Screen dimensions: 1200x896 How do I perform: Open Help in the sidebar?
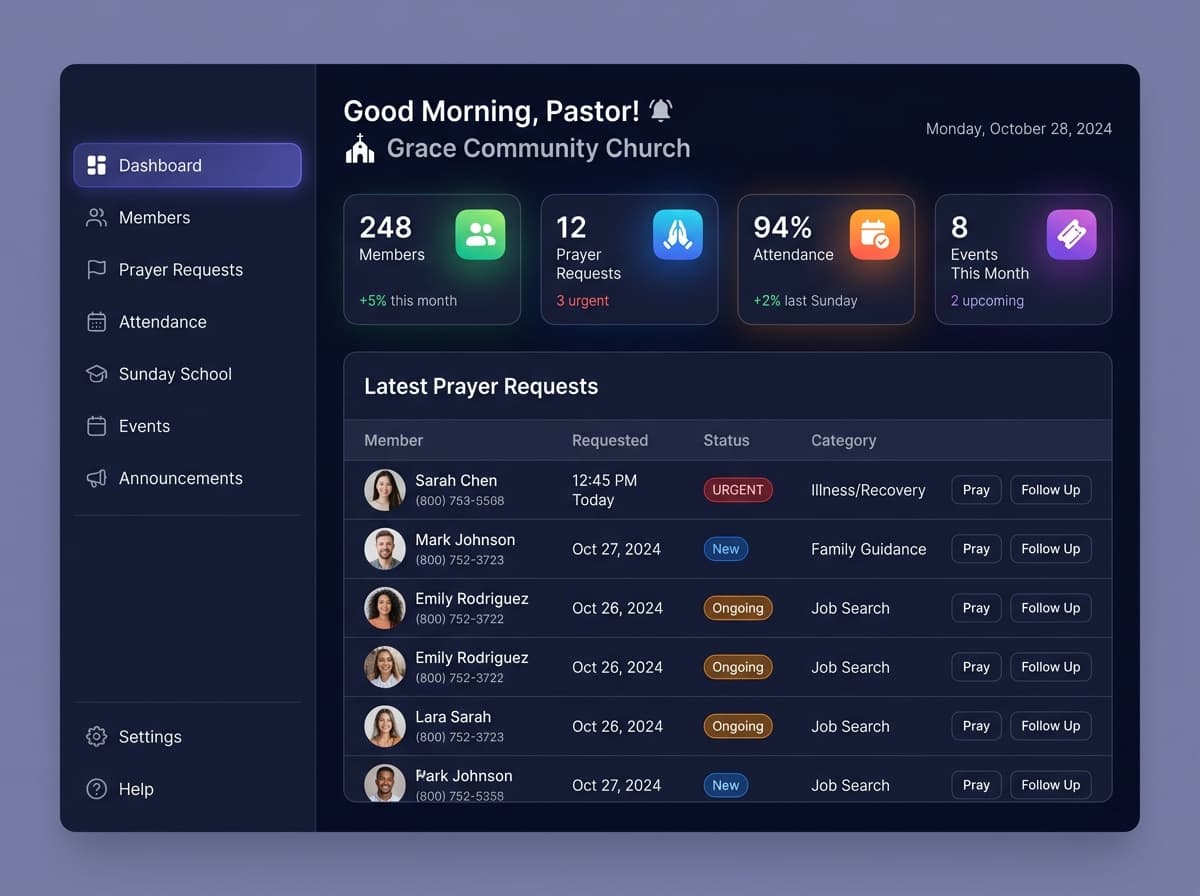(x=187, y=788)
